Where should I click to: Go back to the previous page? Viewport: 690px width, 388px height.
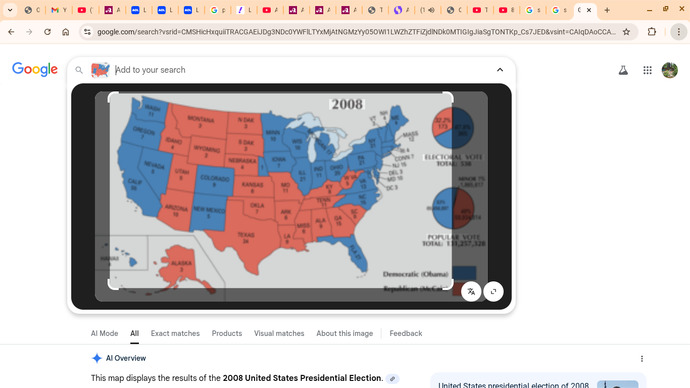[x=11, y=32]
